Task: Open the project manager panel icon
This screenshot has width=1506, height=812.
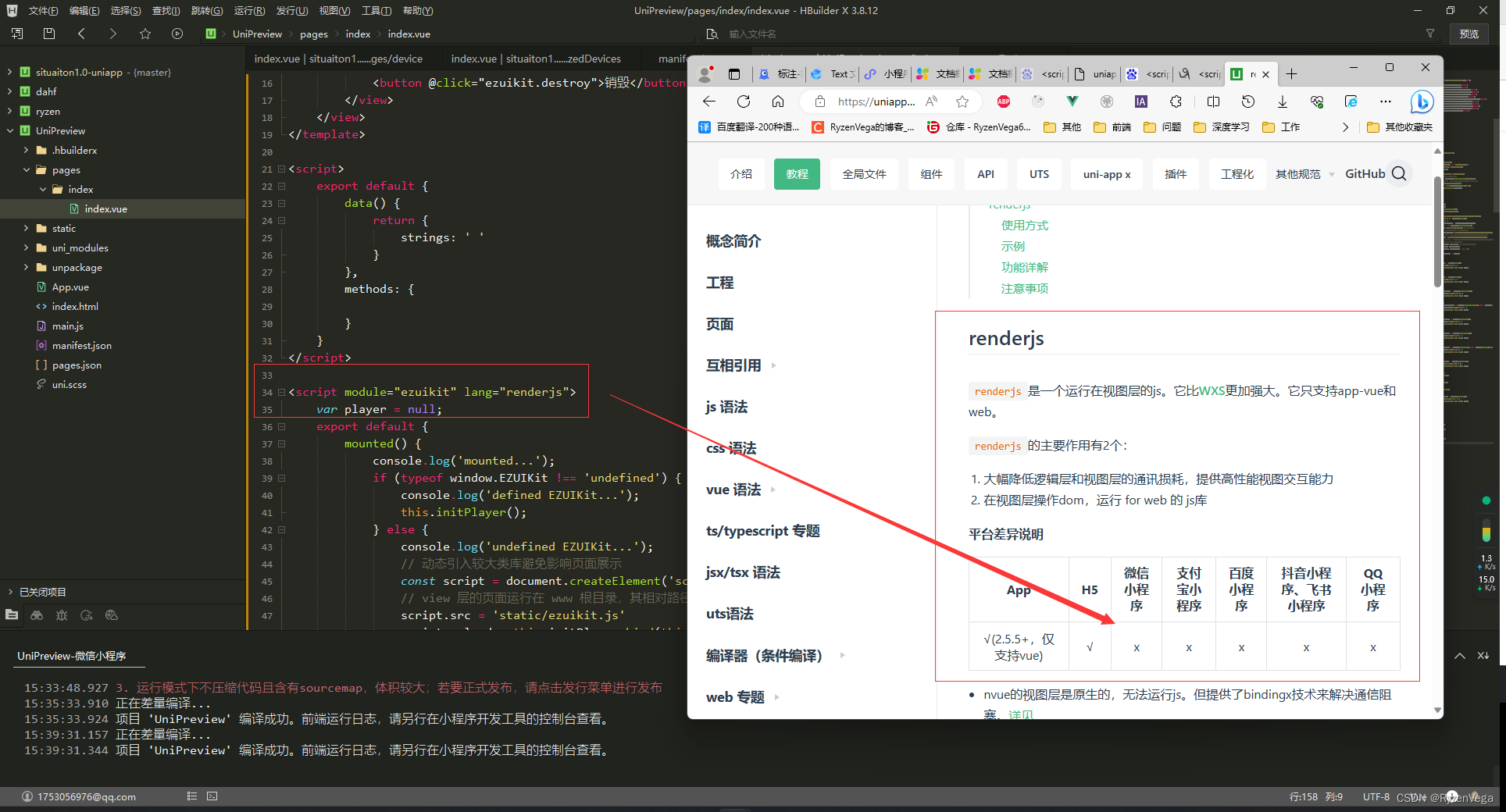Action: coord(12,615)
